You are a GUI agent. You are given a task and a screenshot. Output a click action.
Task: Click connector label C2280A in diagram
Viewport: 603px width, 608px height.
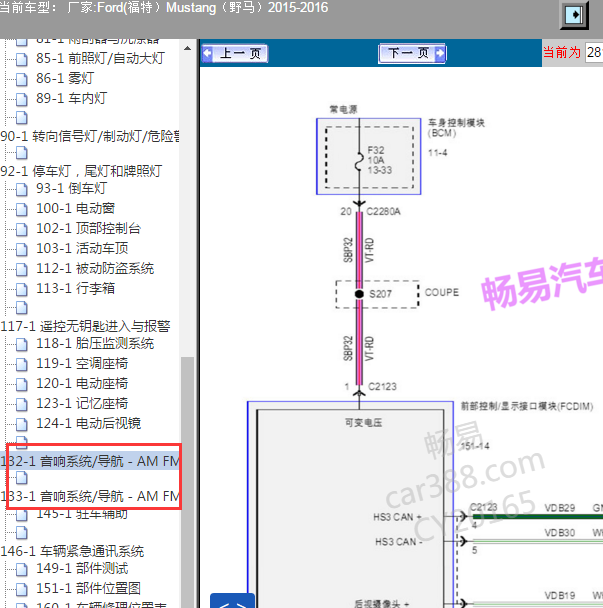[384, 211]
